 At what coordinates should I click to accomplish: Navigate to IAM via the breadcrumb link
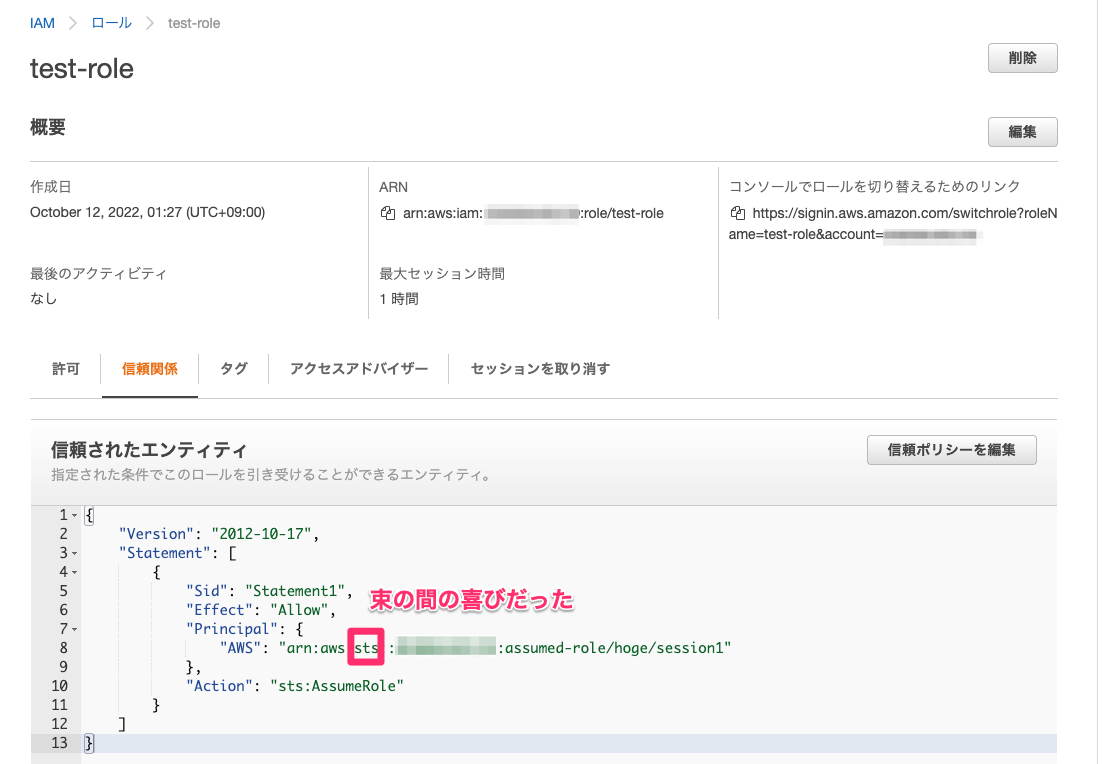[x=42, y=22]
